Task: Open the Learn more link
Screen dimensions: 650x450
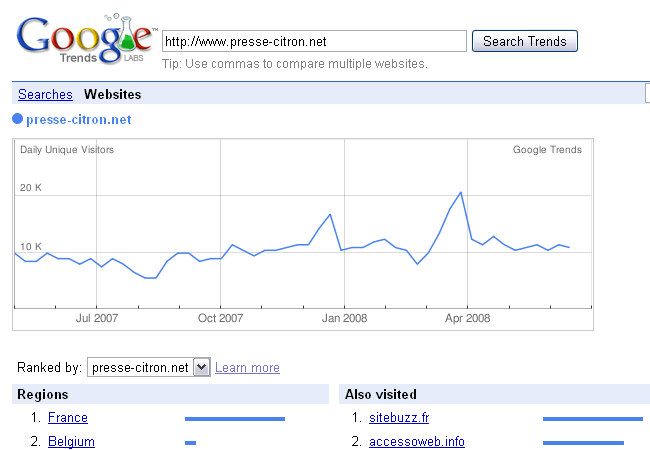Action: (247, 368)
